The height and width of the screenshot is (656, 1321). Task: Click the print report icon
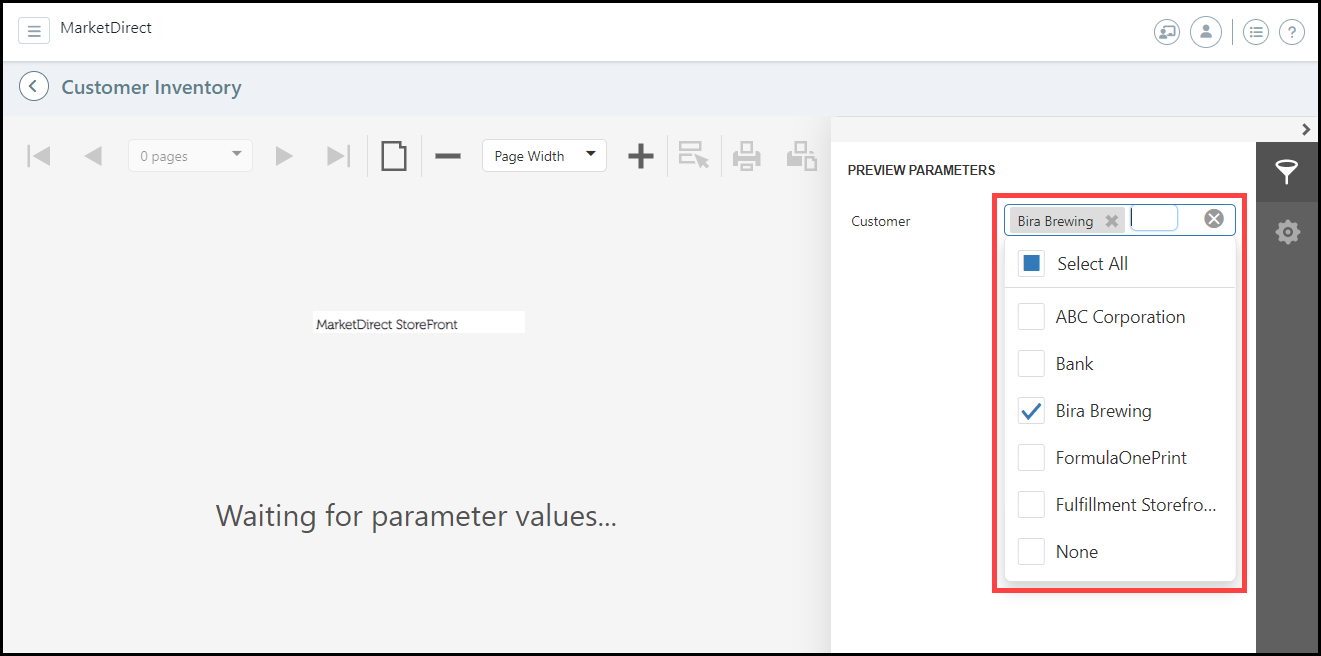(747, 156)
